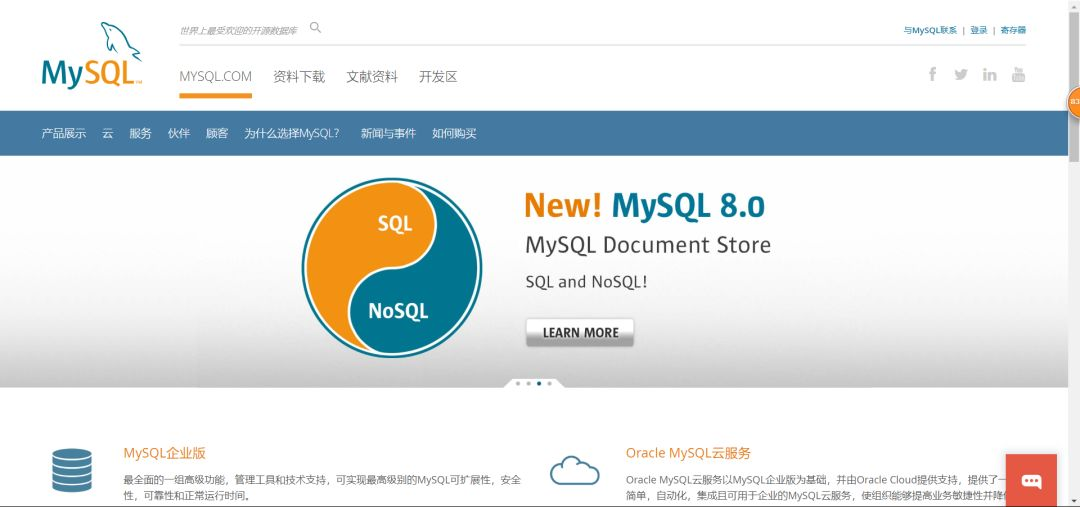Select the second carousel dot

[x=528, y=383]
